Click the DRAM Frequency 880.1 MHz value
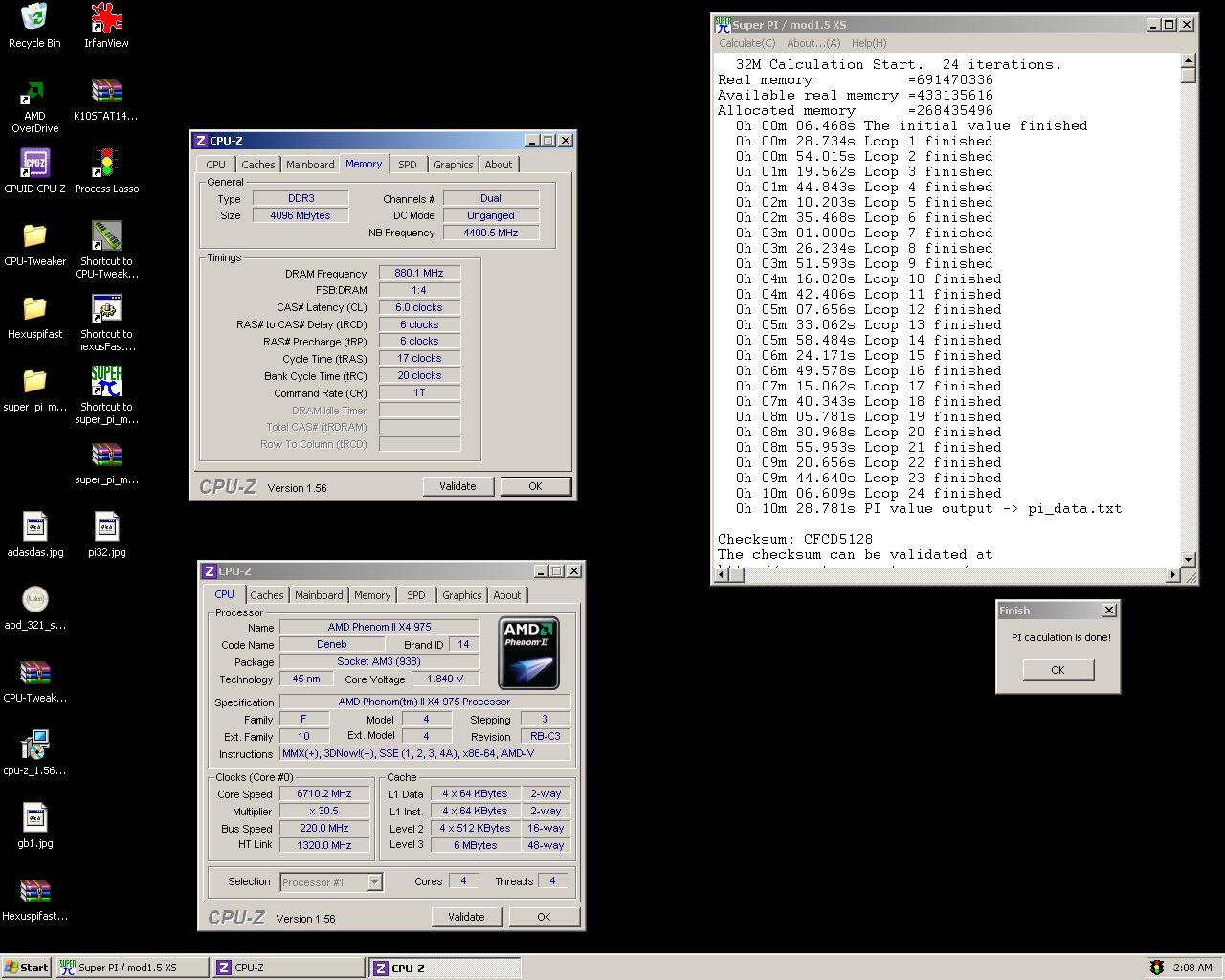1225x980 pixels. [x=419, y=273]
